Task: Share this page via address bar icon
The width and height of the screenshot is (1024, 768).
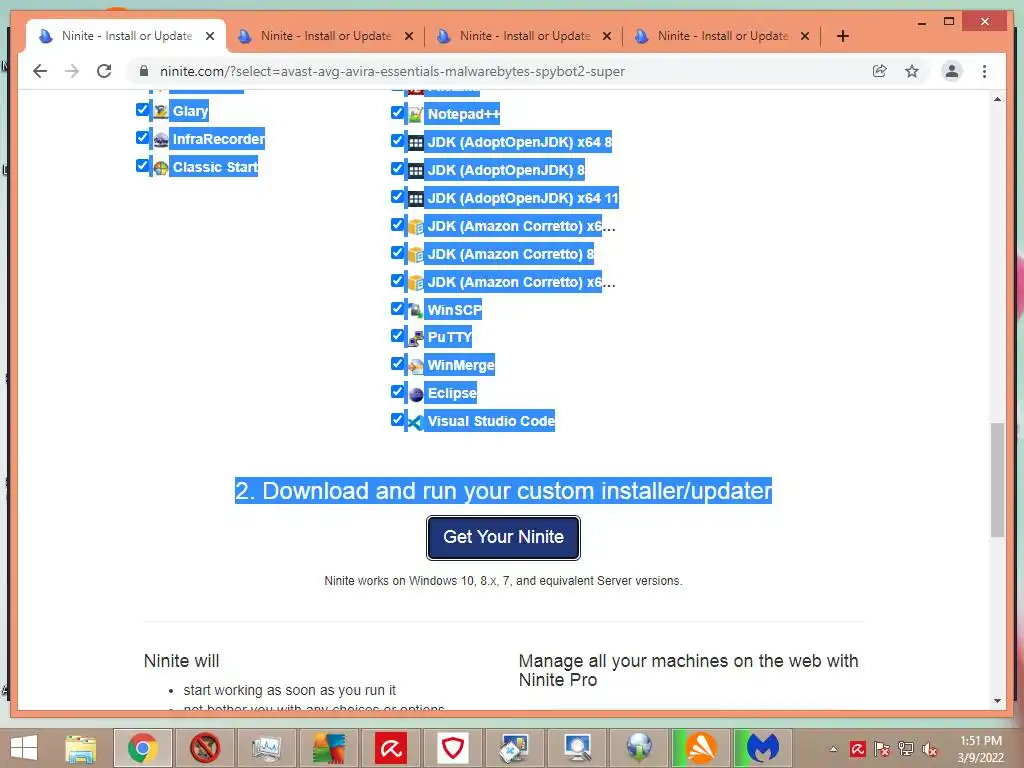Action: click(x=880, y=71)
